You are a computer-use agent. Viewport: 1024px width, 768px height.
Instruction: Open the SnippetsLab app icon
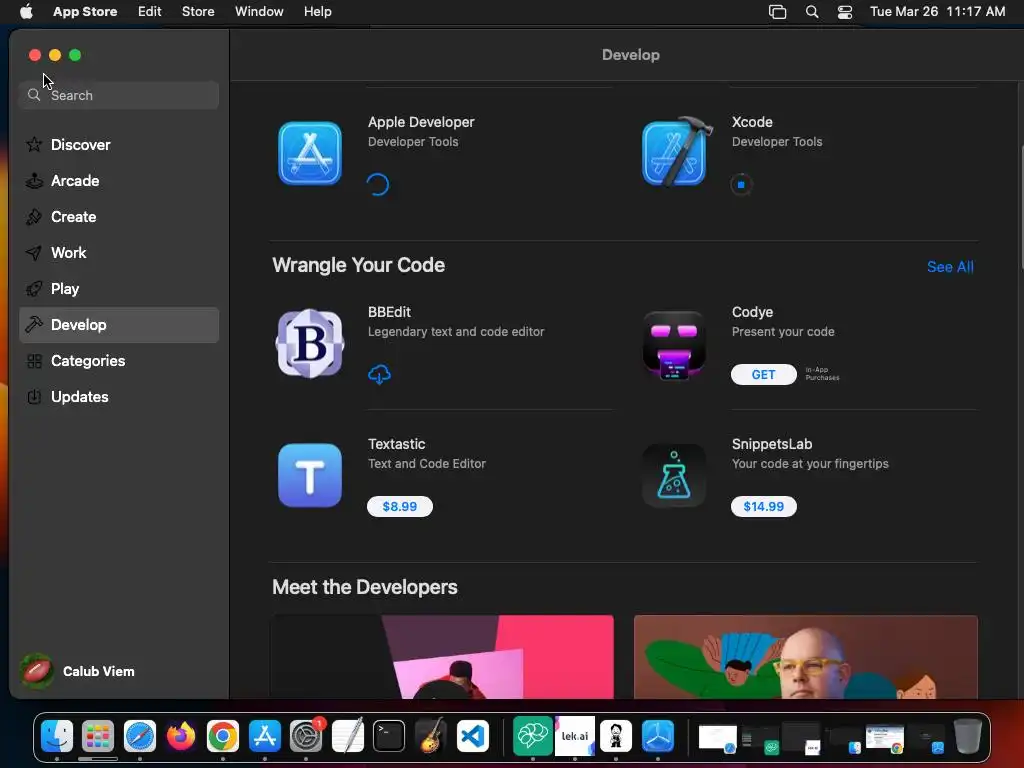coord(674,475)
